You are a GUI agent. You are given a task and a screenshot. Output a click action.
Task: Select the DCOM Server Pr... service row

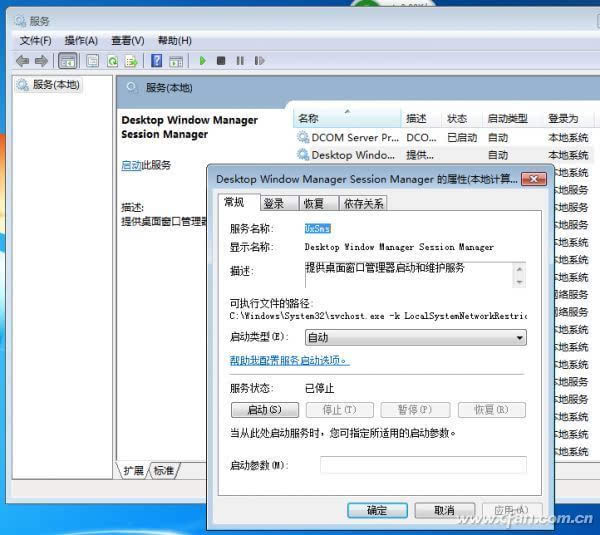tap(443, 137)
